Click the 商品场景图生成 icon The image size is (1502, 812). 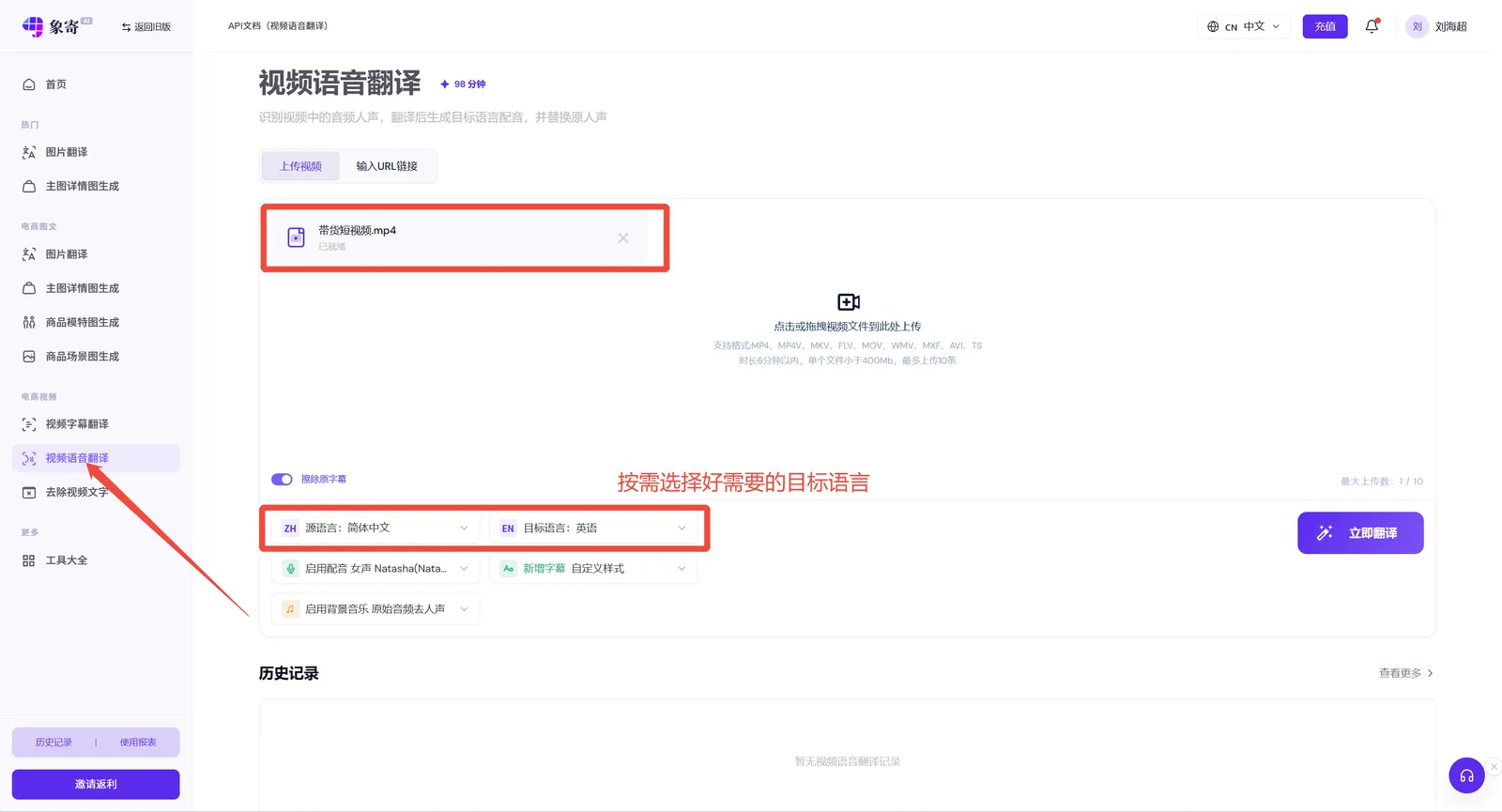tap(29, 357)
